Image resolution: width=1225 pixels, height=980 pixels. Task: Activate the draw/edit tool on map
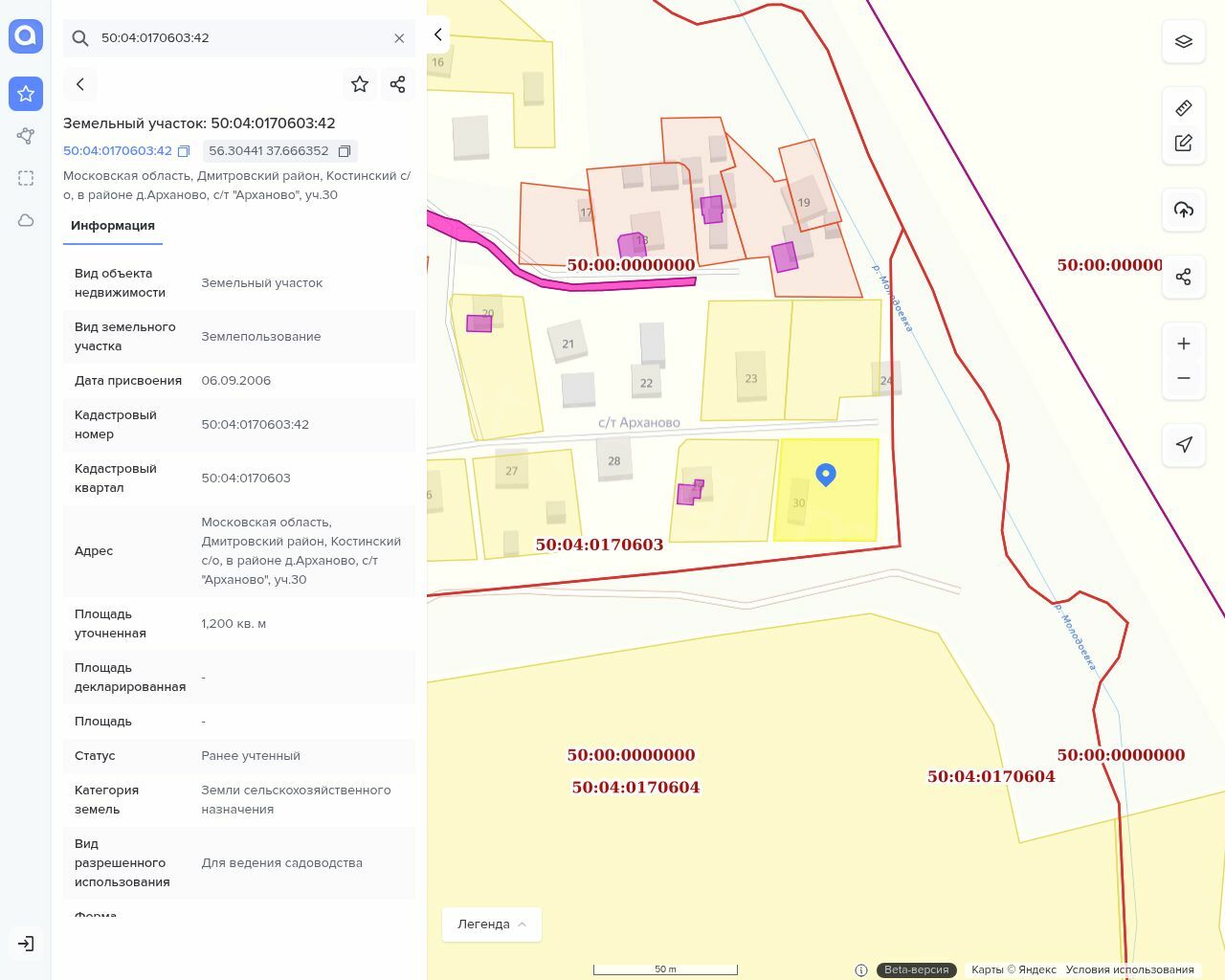[1184, 143]
